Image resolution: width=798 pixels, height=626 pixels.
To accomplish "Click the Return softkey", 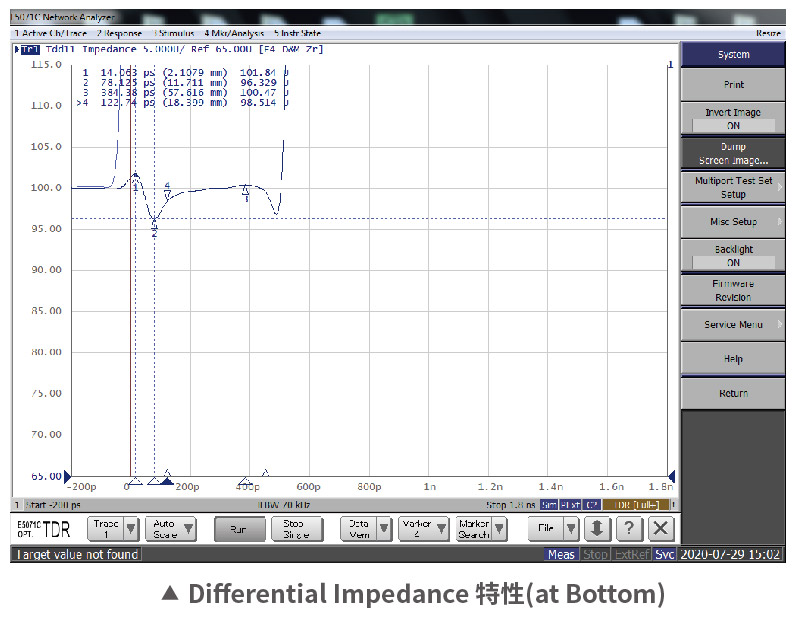I will [733, 393].
